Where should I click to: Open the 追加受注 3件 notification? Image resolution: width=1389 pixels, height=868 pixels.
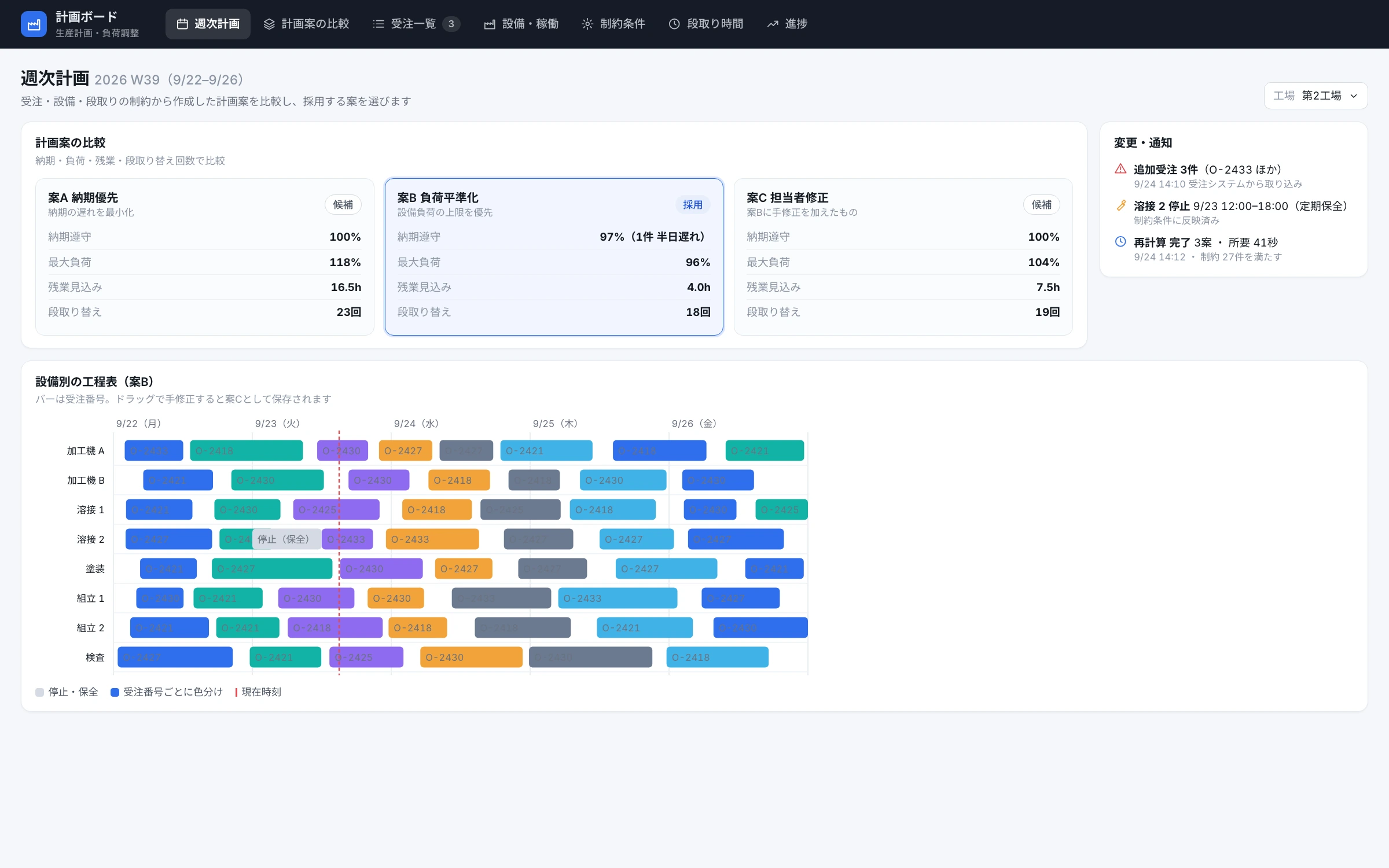1234,176
